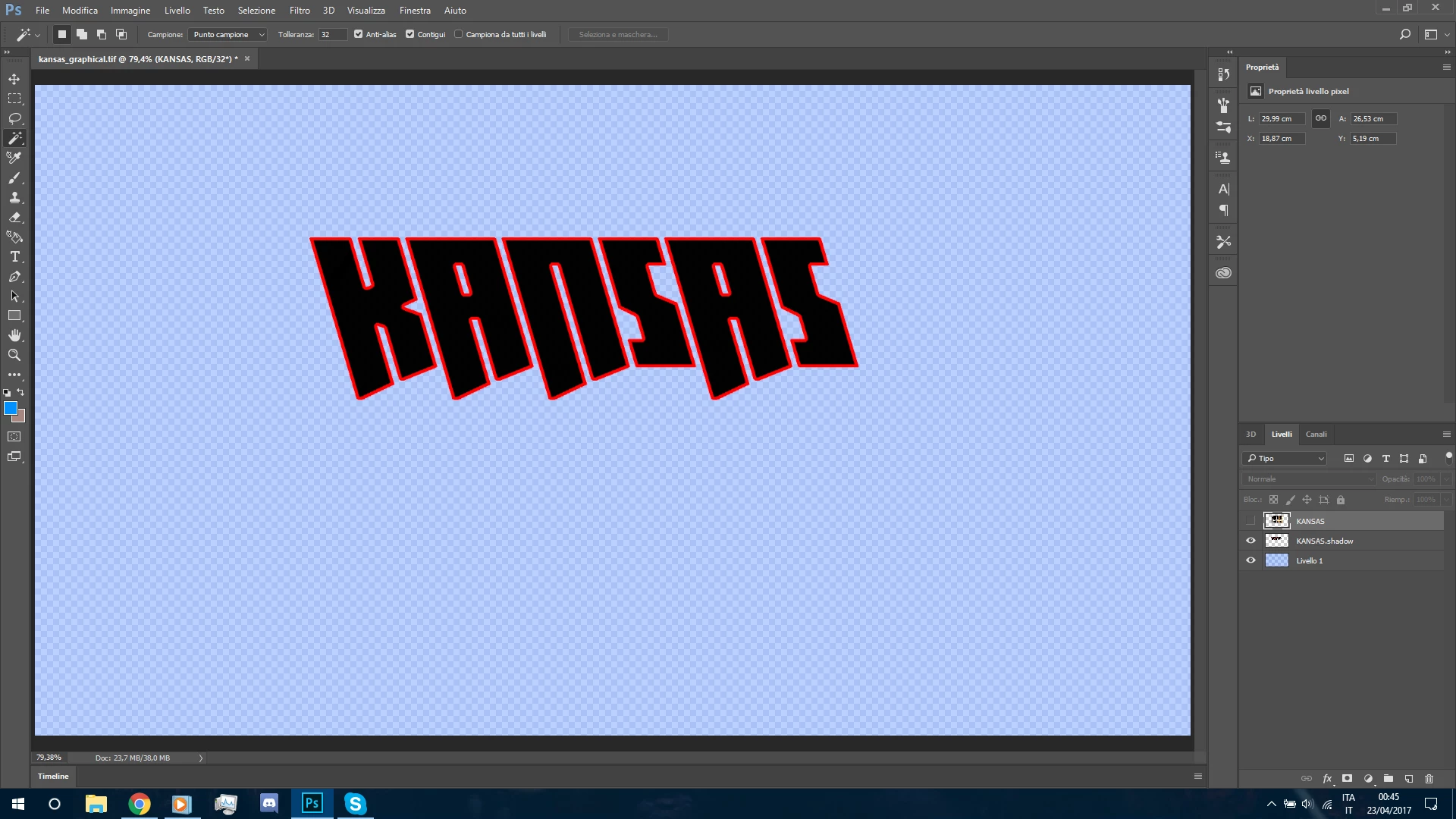Image resolution: width=1456 pixels, height=819 pixels.
Task: Open the Campione Punto campione dropdown
Action: click(x=227, y=34)
